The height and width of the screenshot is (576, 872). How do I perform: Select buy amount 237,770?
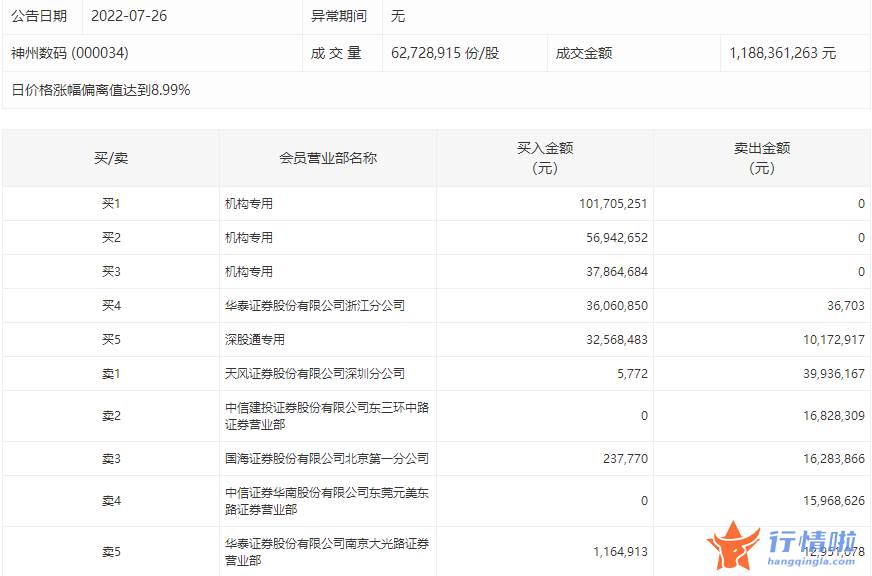tap(625, 458)
